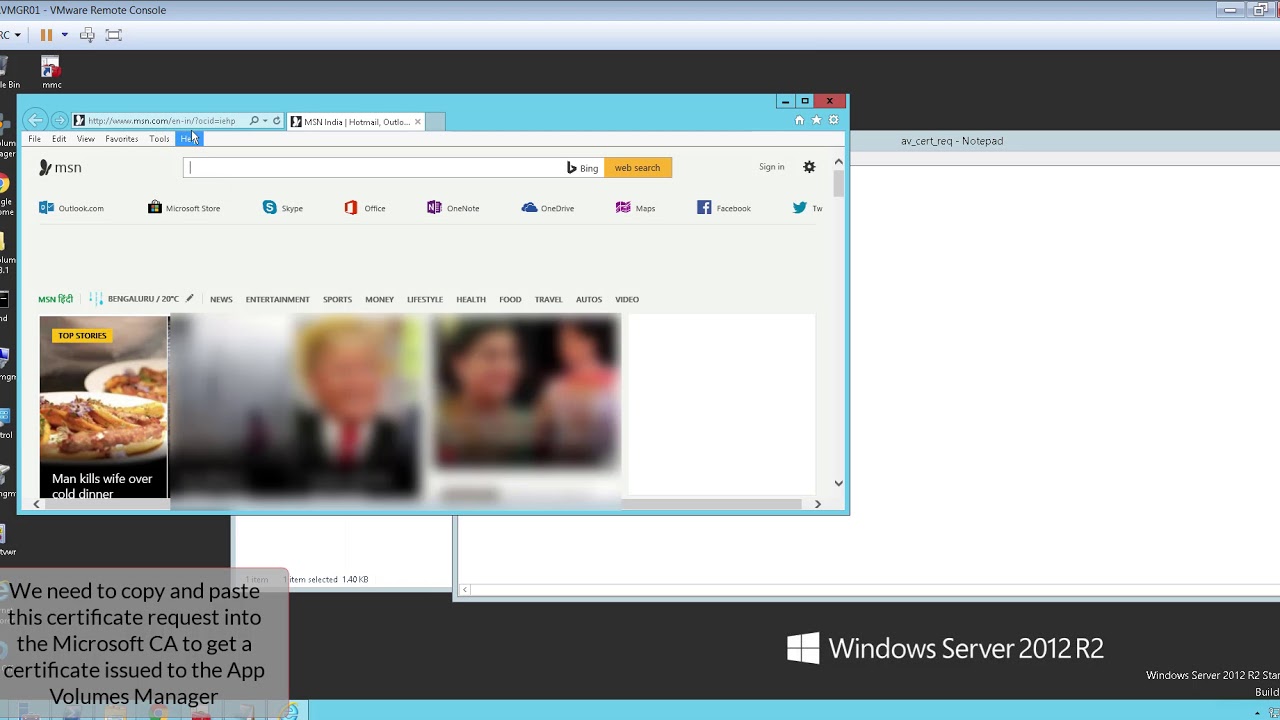Open the Facebook link
1280x720 pixels.
coord(724,208)
